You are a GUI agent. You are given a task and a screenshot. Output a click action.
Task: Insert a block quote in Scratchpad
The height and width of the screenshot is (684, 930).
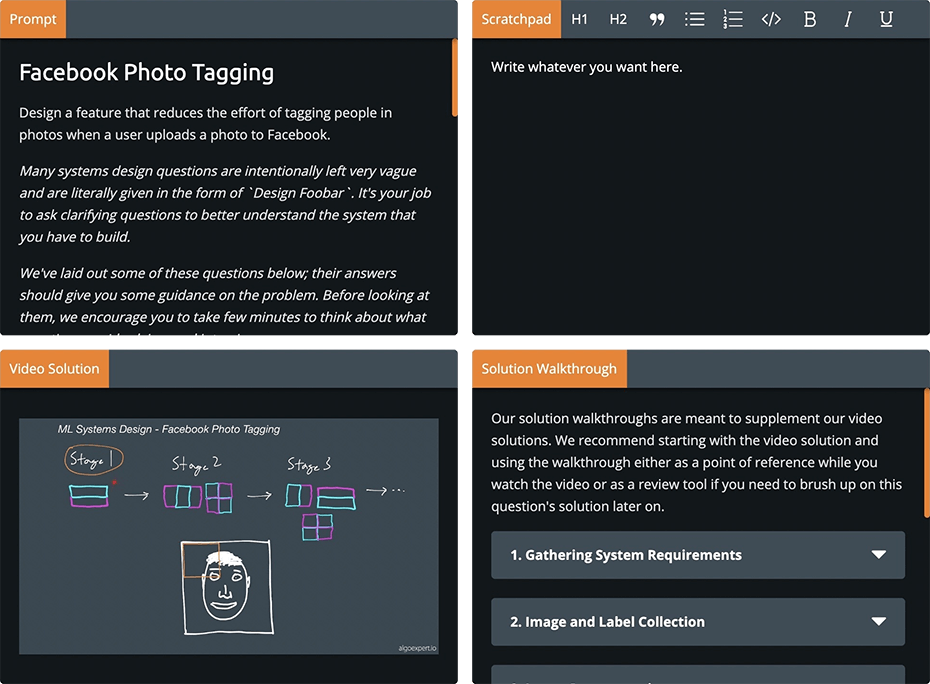(x=657, y=19)
